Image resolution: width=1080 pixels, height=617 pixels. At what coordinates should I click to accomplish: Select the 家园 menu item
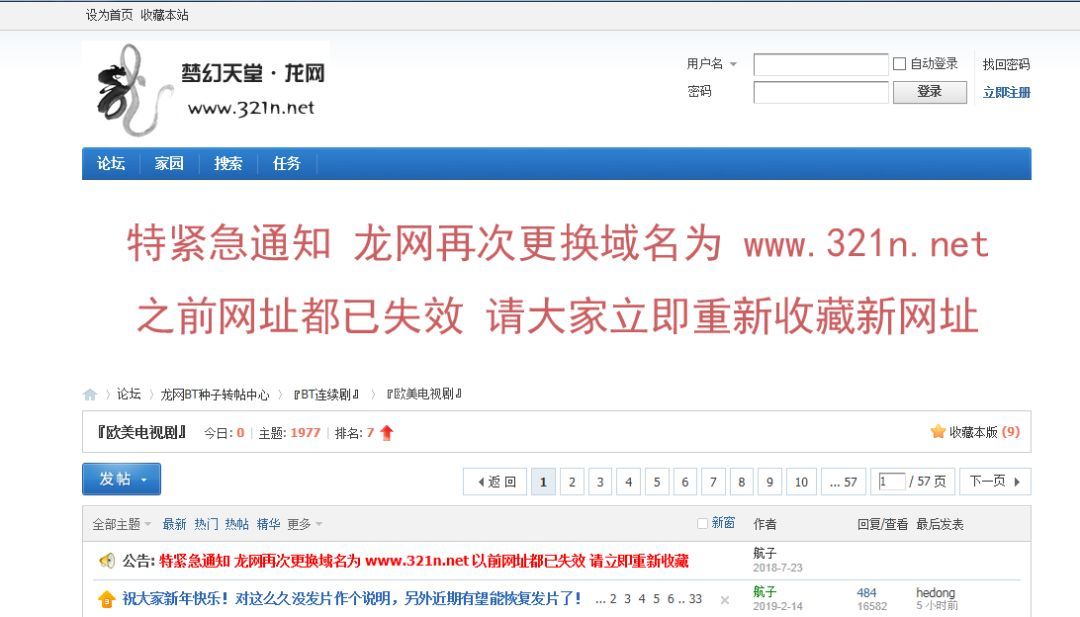tap(167, 163)
